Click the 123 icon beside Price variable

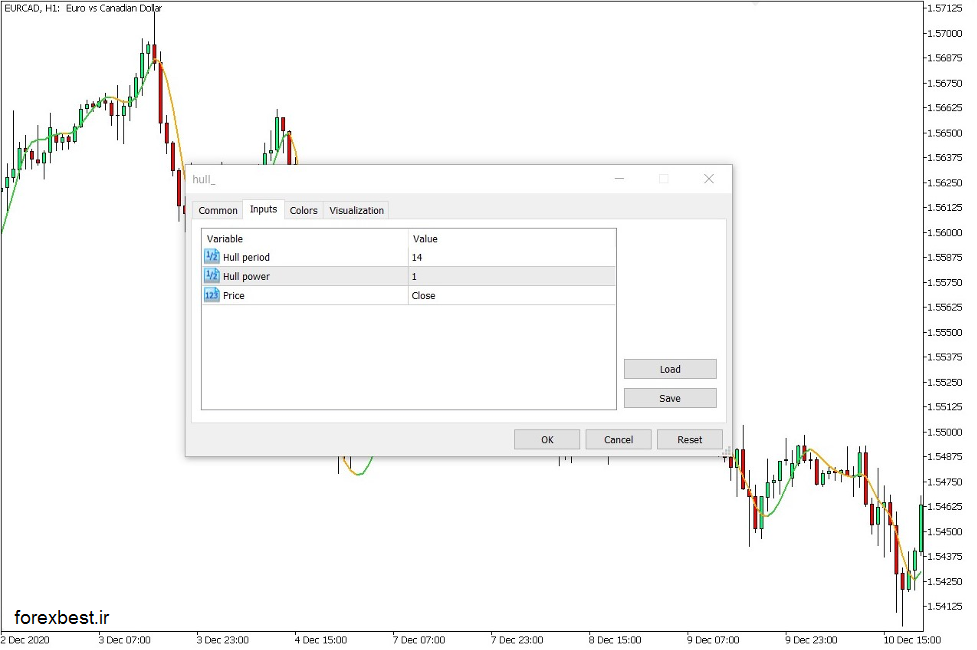(x=211, y=295)
